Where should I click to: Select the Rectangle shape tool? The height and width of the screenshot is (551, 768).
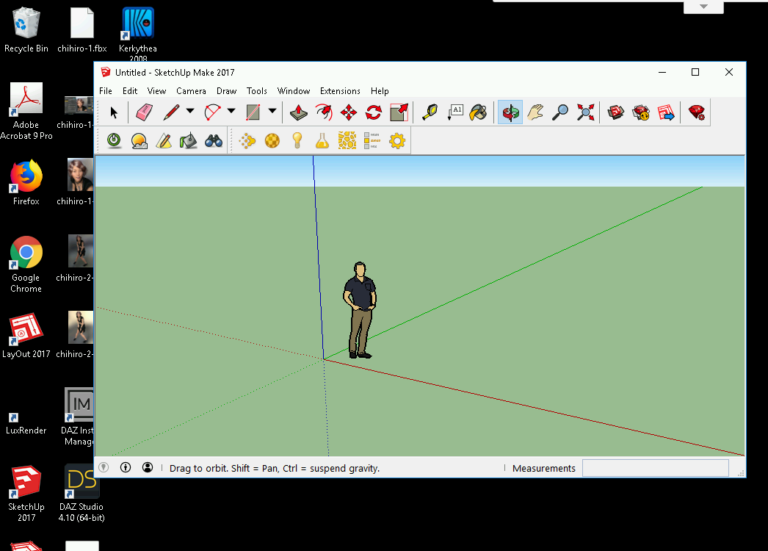tap(253, 113)
